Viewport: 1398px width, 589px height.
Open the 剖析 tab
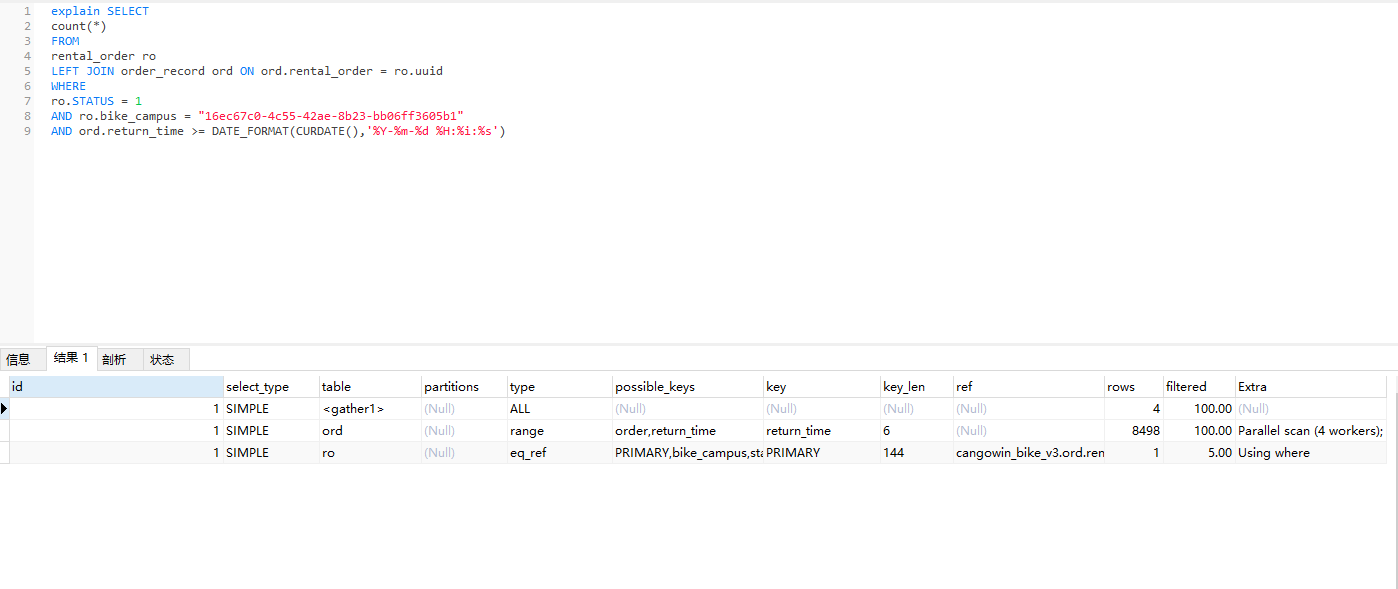[x=114, y=359]
